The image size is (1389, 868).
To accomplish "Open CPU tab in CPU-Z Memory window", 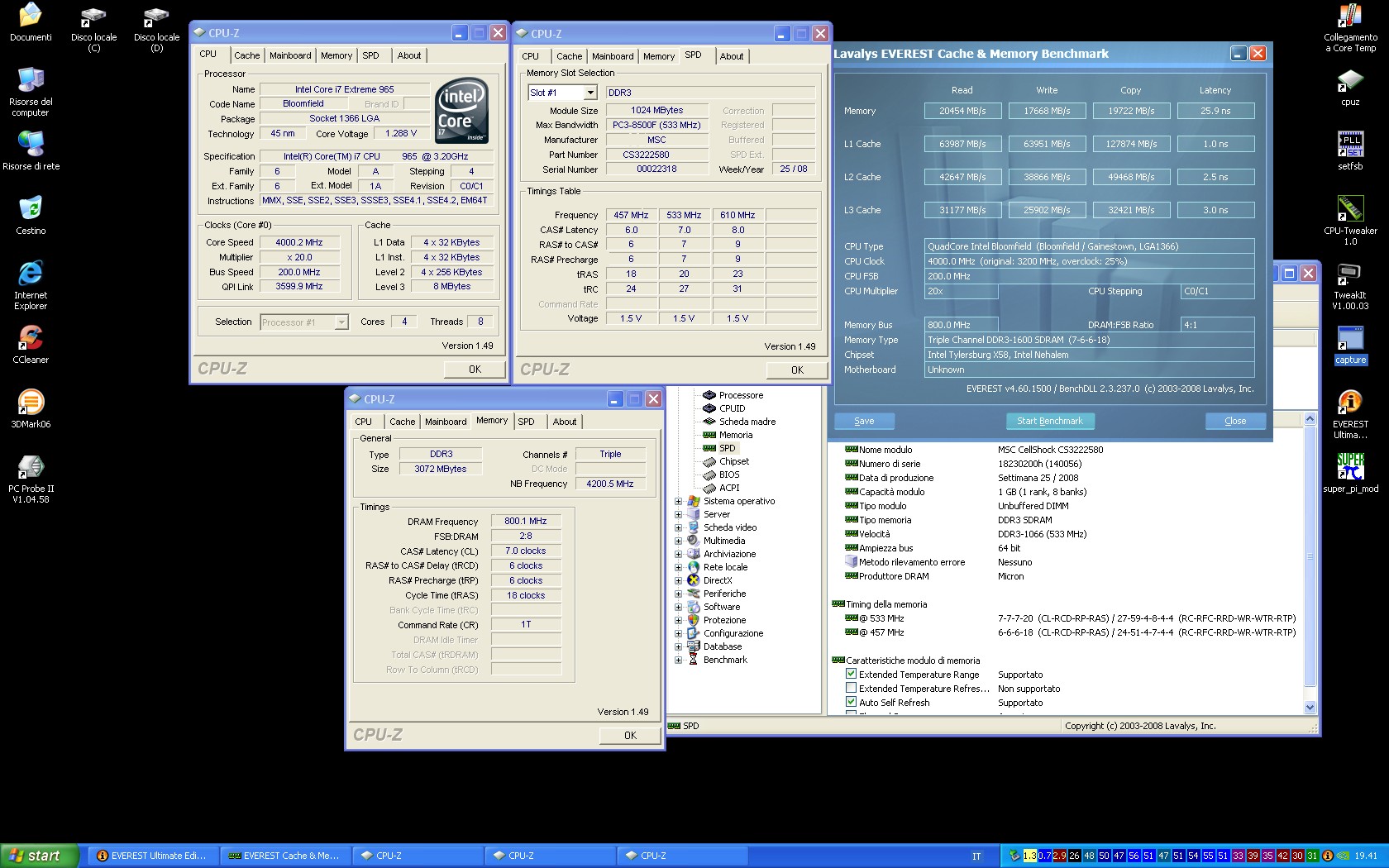I will (x=363, y=422).
